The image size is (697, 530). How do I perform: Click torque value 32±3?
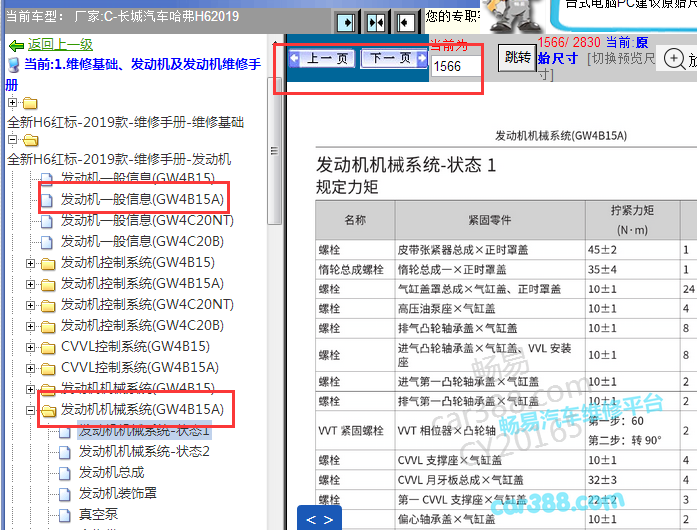pos(602,480)
